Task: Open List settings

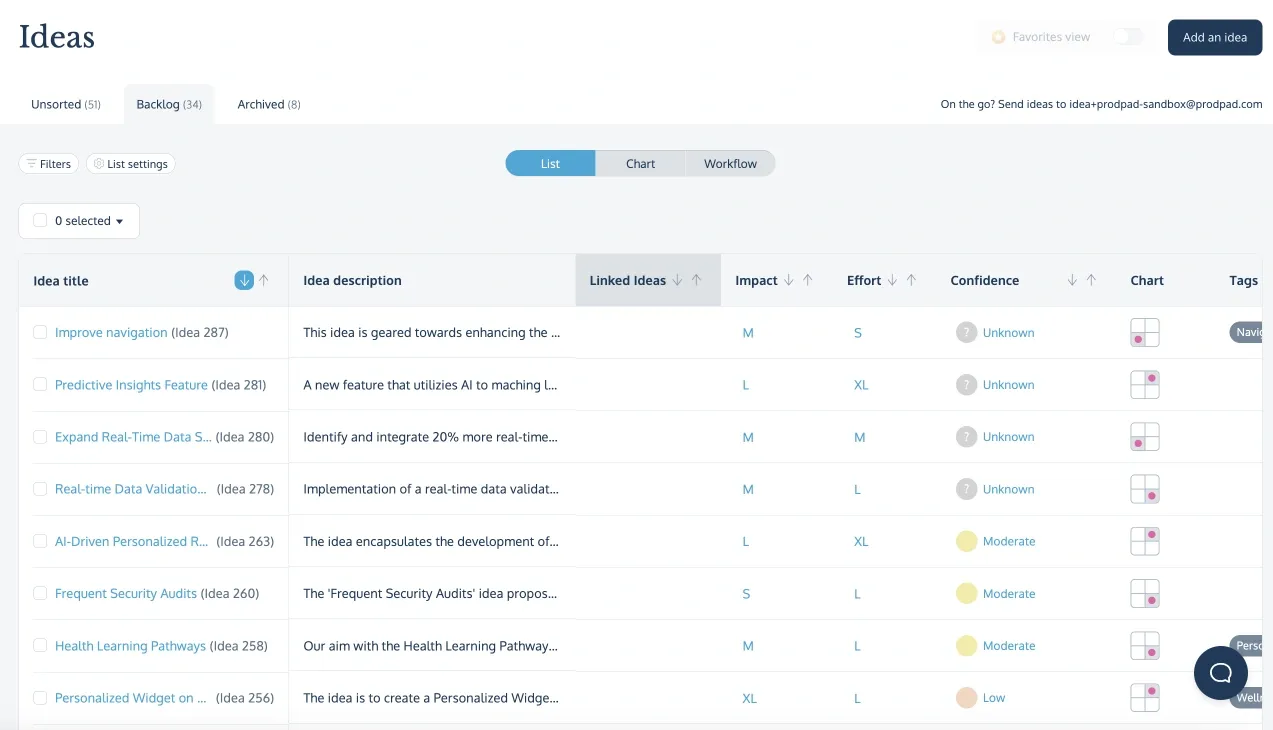Action: click(x=130, y=163)
